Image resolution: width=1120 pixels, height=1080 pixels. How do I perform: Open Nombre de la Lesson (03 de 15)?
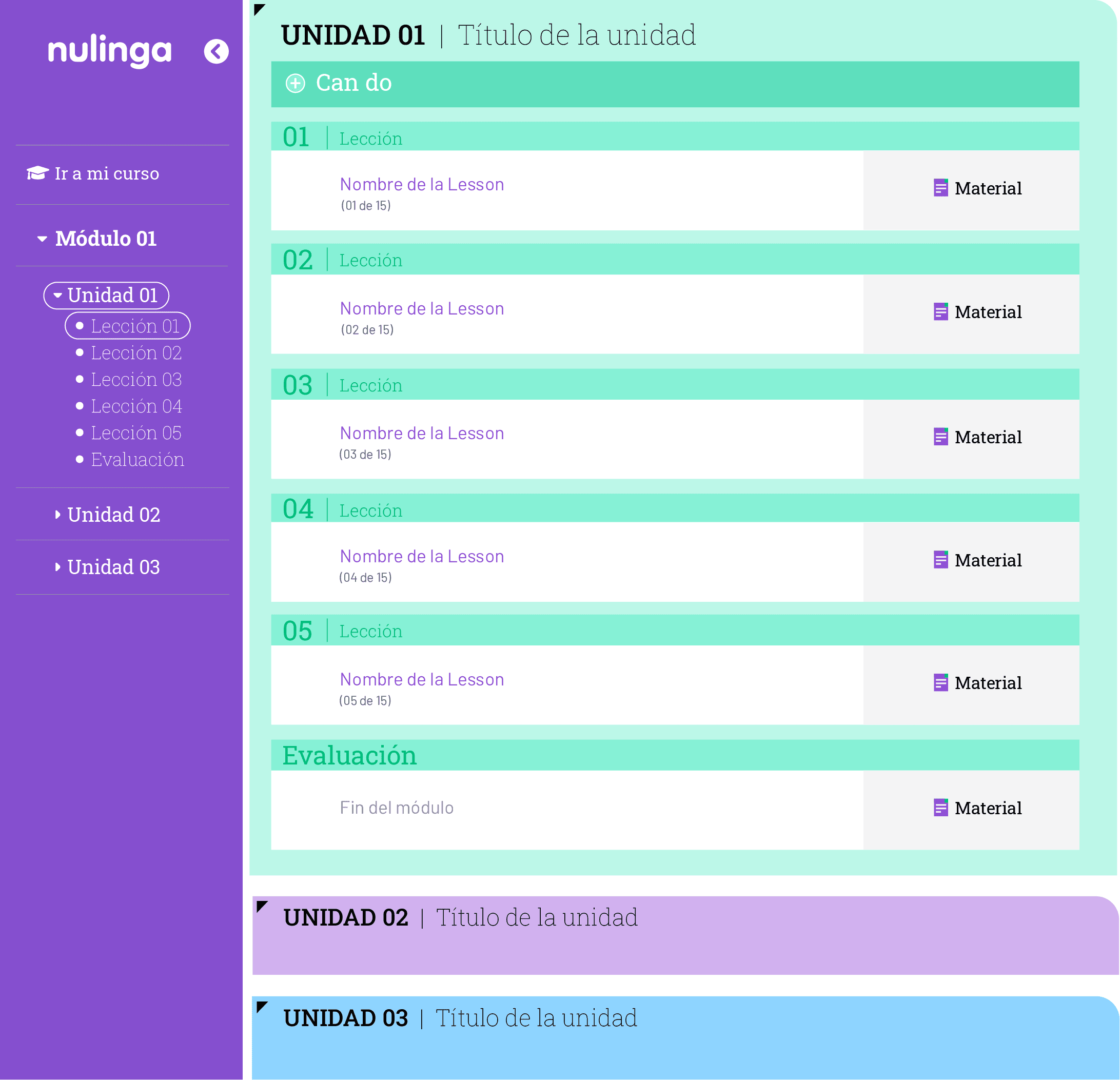click(422, 433)
